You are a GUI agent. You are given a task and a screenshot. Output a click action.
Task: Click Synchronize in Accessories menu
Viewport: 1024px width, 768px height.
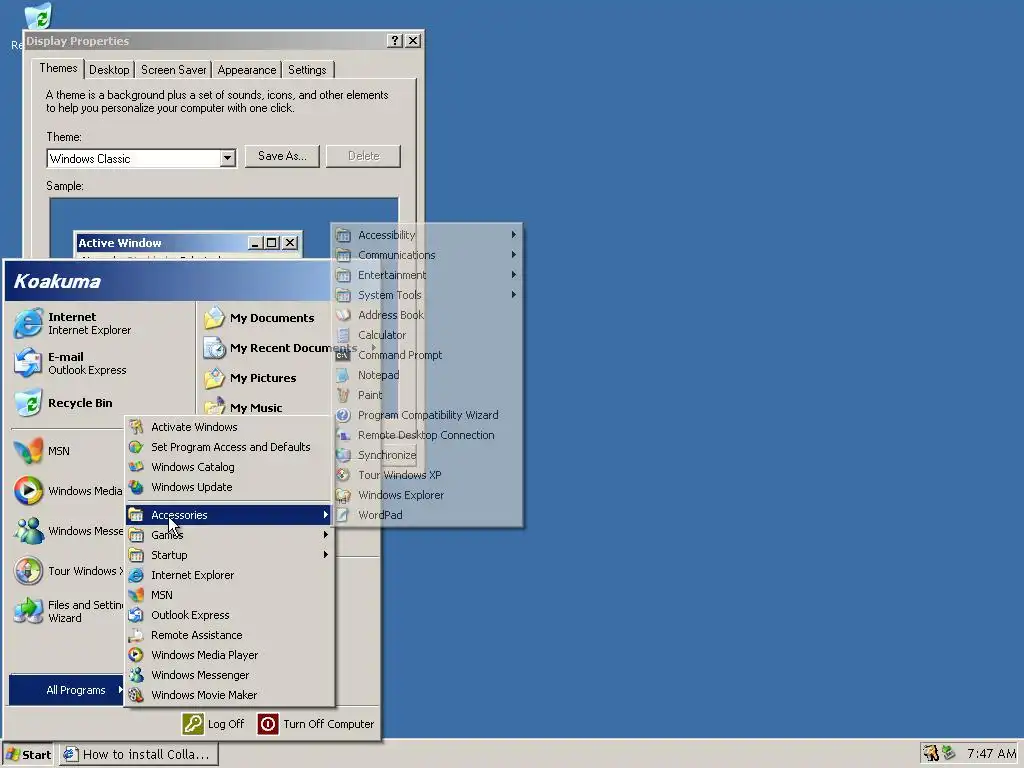tap(427, 455)
